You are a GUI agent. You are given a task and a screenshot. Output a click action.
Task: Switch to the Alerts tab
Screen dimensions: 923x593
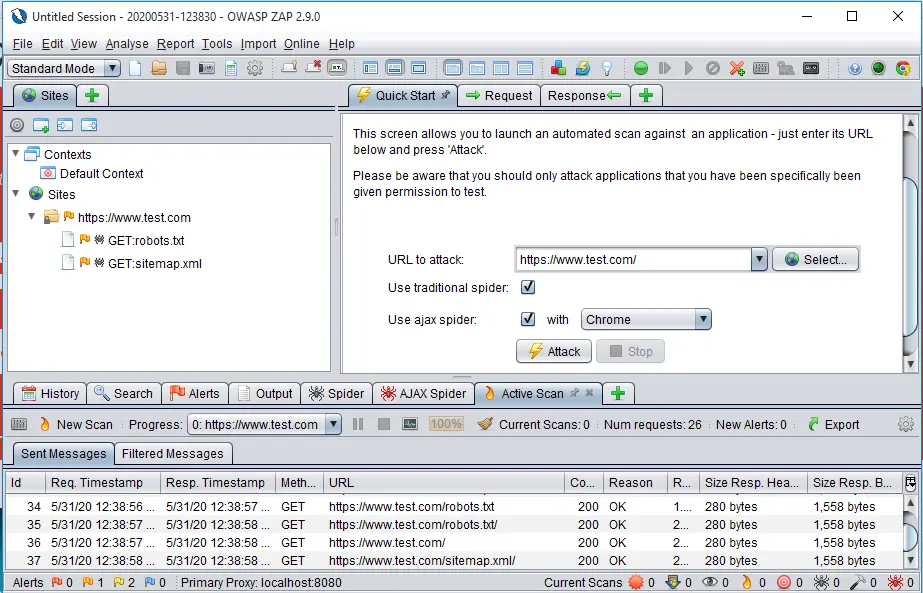click(x=194, y=393)
